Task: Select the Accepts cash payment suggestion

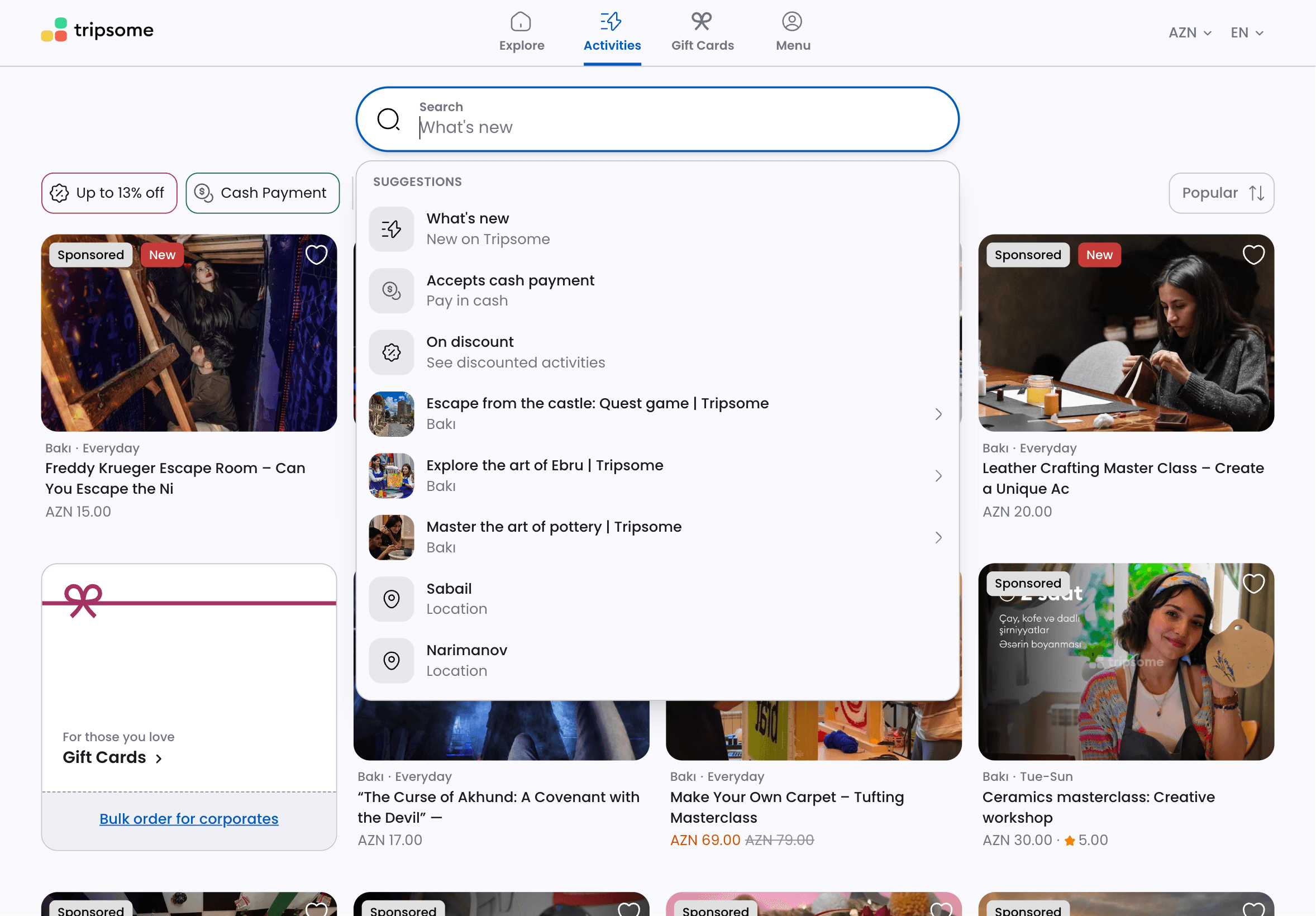Action: pyautogui.click(x=657, y=290)
